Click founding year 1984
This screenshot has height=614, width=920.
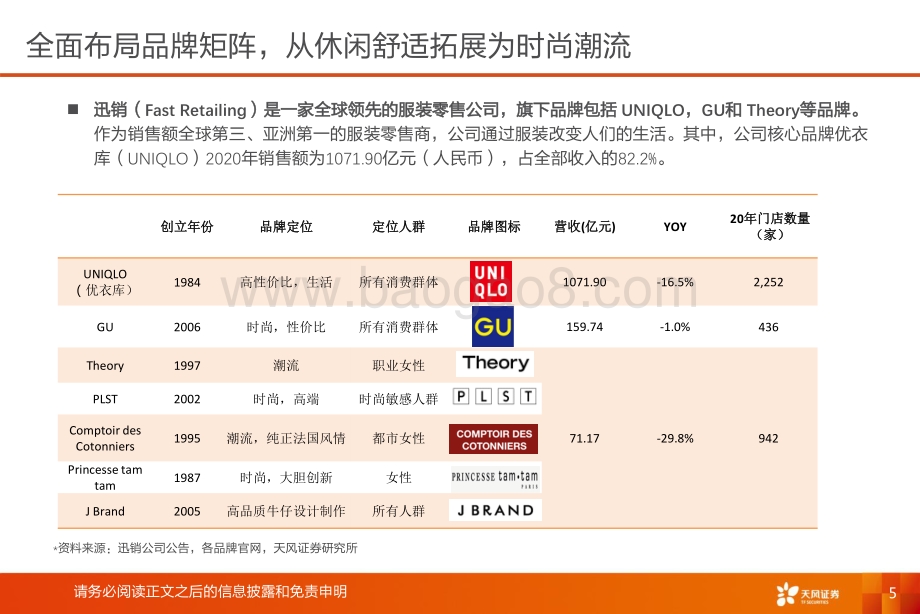point(187,282)
